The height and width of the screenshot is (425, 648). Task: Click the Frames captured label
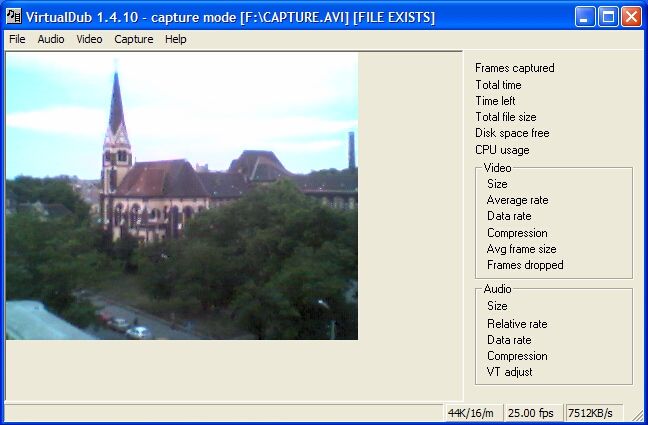point(515,68)
